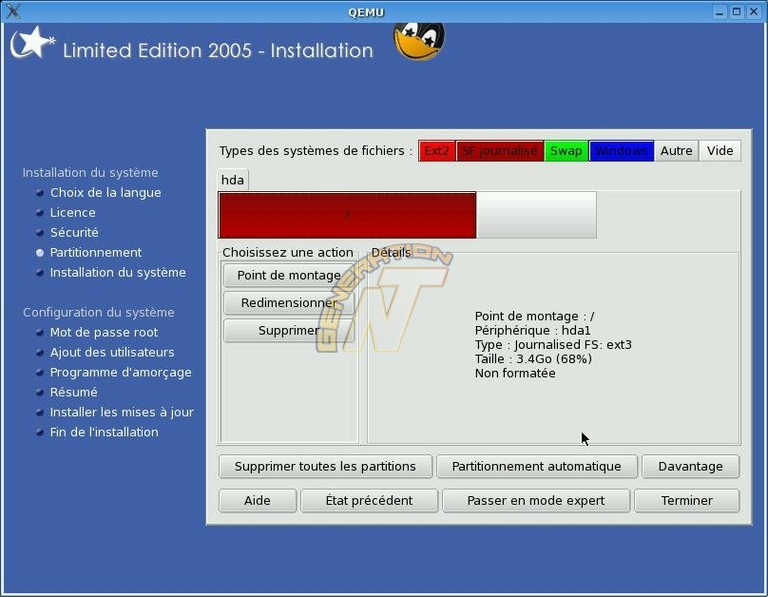Click the Point de montage button
Image resolution: width=768 pixels, height=597 pixels.
coord(289,275)
